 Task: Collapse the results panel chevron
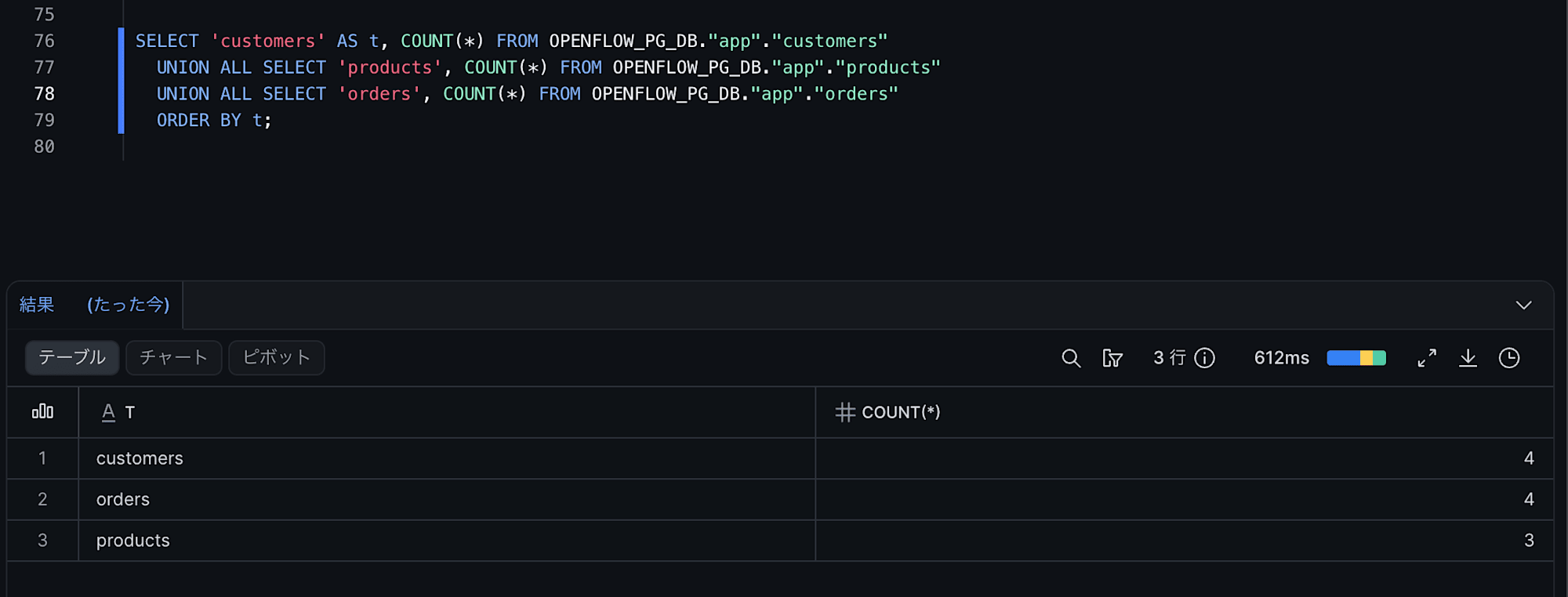click(x=1523, y=306)
